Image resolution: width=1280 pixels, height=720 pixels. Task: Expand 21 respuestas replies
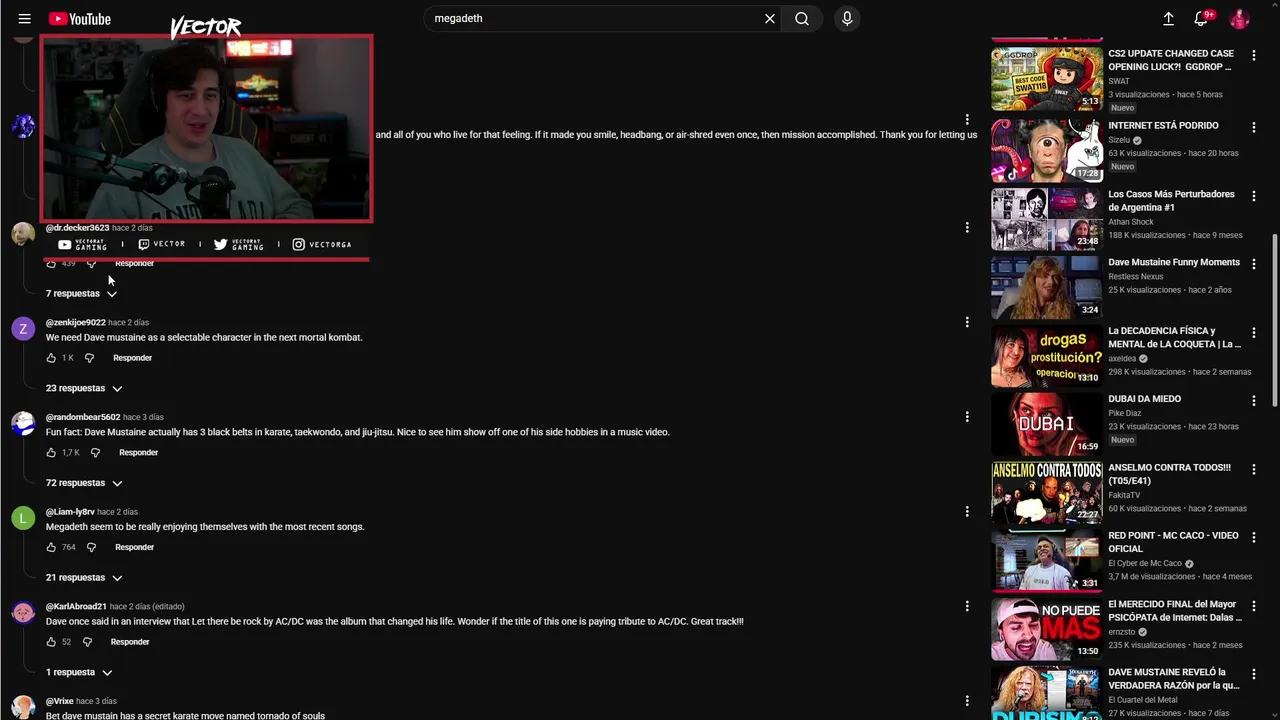(x=84, y=578)
